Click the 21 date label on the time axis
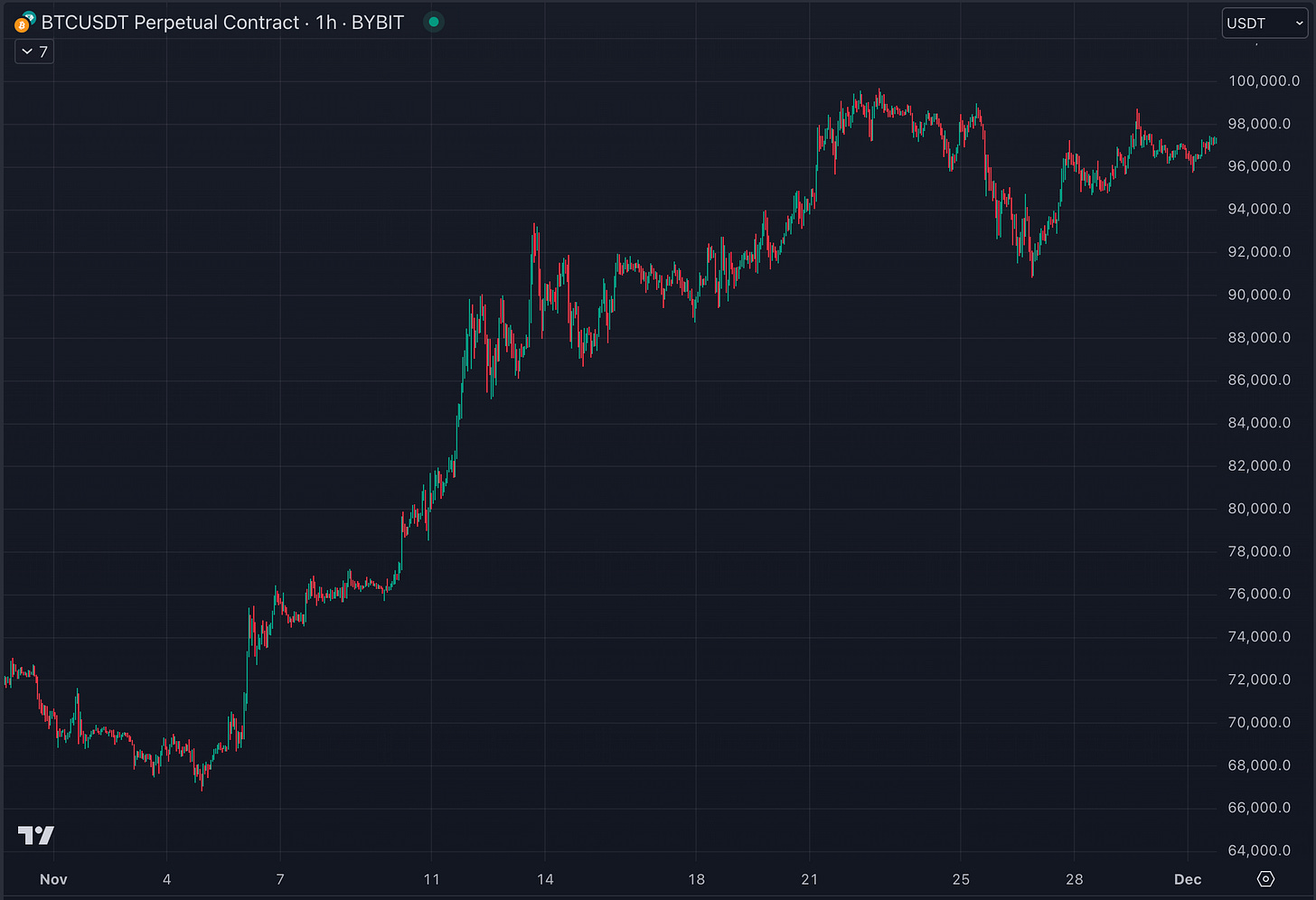Image resolution: width=1316 pixels, height=900 pixels. [x=809, y=879]
